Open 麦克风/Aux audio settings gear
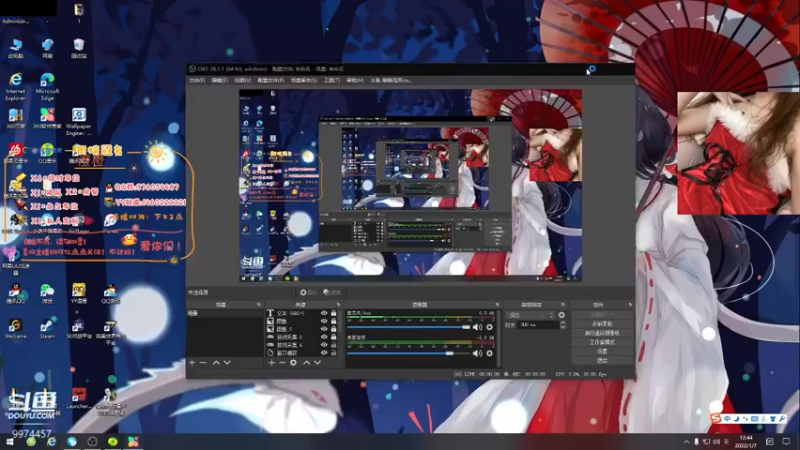 (x=490, y=327)
